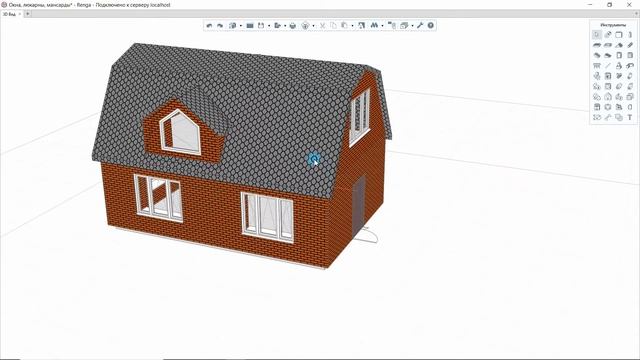Open settings with the wrench icon

click(x=420, y=25)
